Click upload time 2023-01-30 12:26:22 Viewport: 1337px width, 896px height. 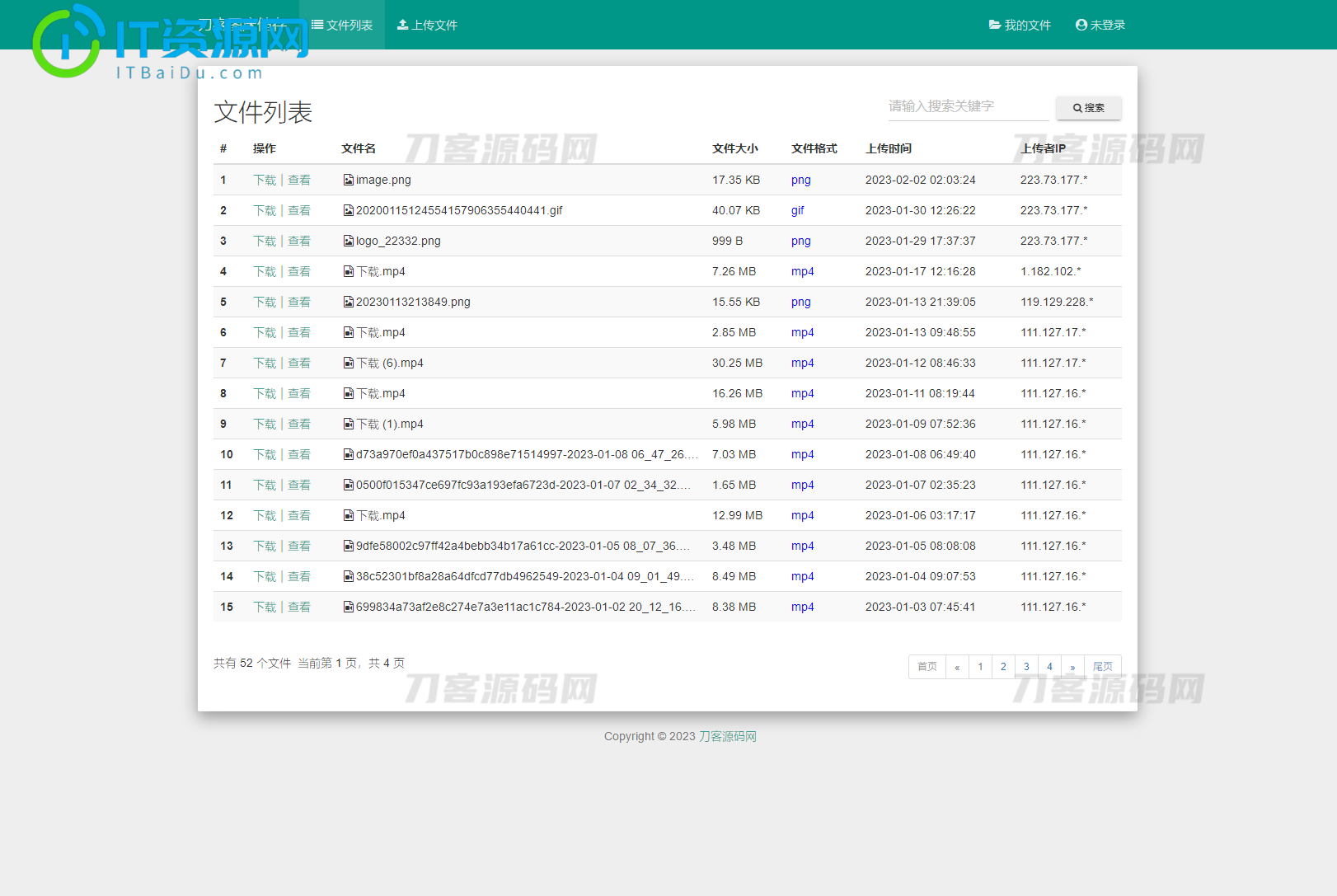click(x=921, y=210)
